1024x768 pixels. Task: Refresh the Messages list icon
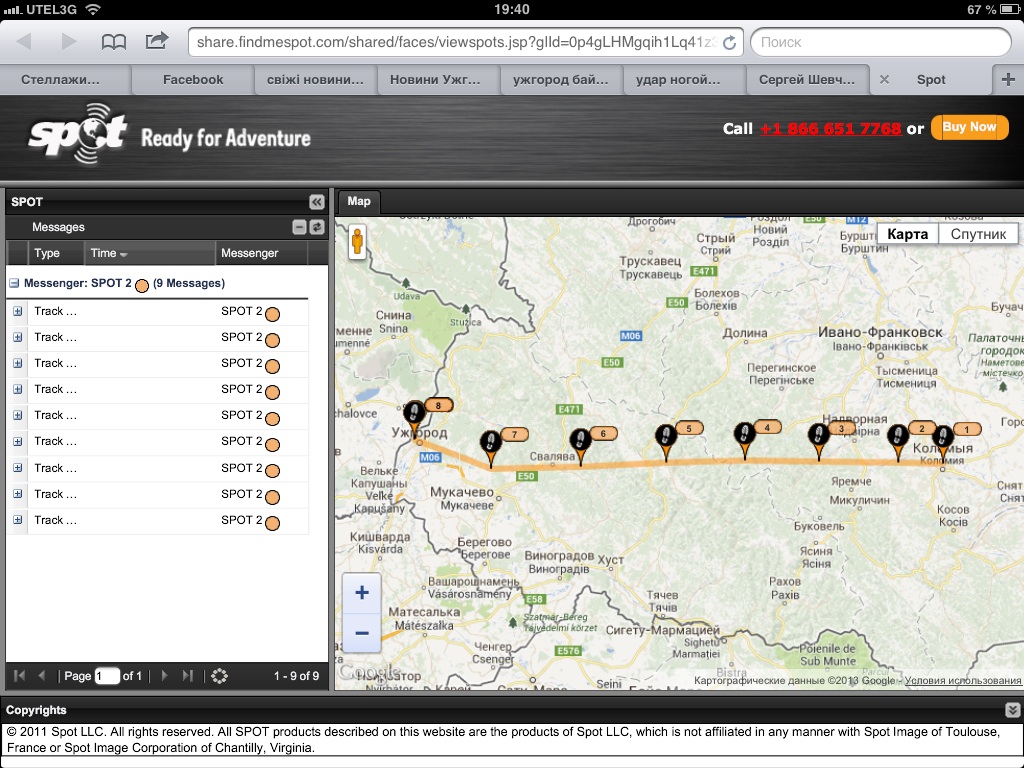(317, 227)
